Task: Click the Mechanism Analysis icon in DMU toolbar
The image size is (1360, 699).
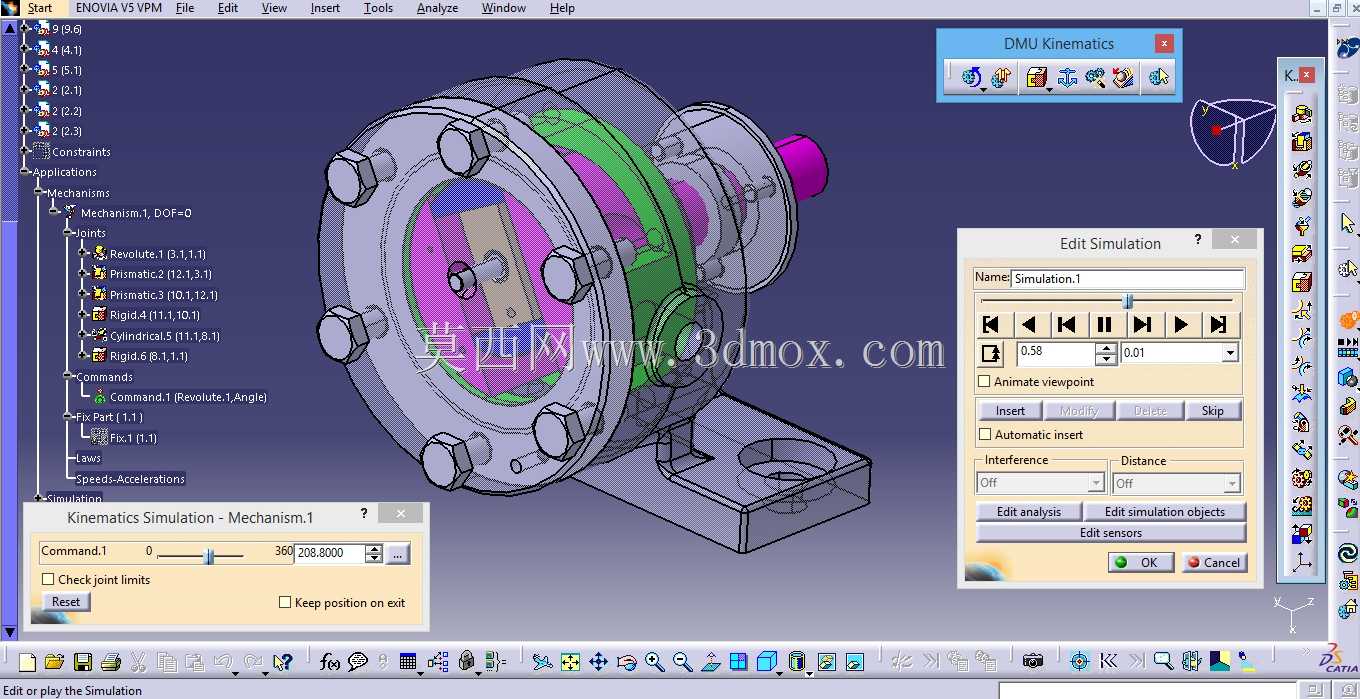Action: [x=1159, y=77]
